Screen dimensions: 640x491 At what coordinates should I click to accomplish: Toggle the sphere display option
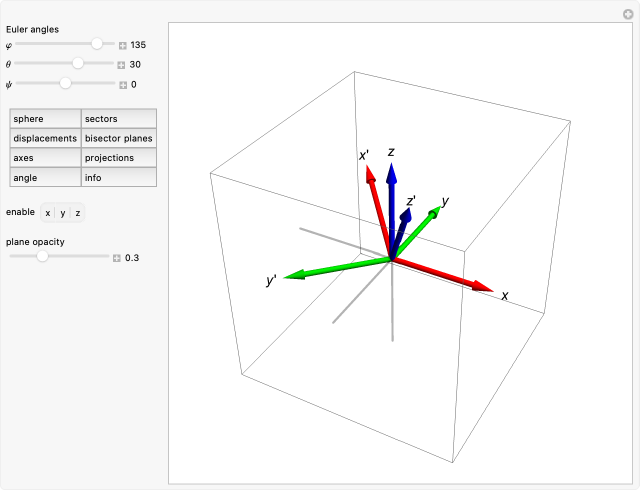pyautogui.click(x=45, y=119)
